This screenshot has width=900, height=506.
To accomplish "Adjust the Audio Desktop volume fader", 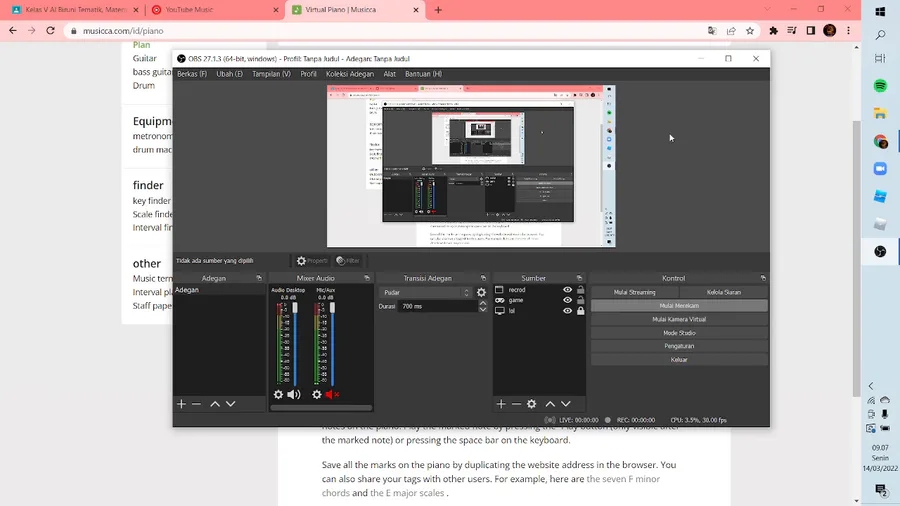I will click(295, 308).
